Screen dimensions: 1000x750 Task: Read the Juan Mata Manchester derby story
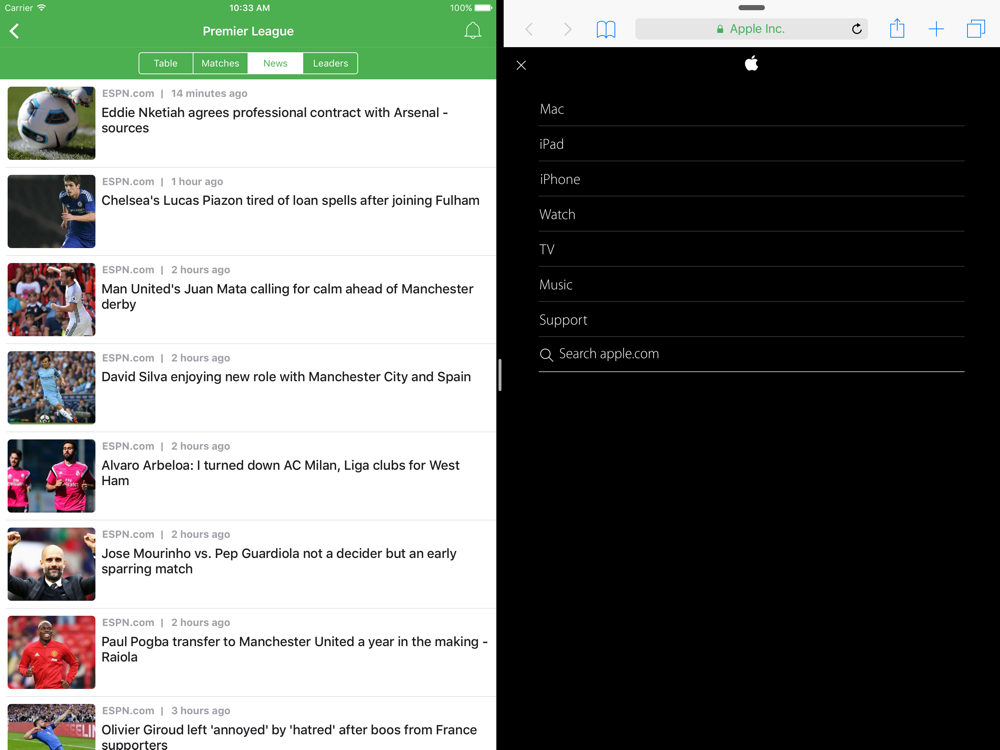click(x=248, y=300)
